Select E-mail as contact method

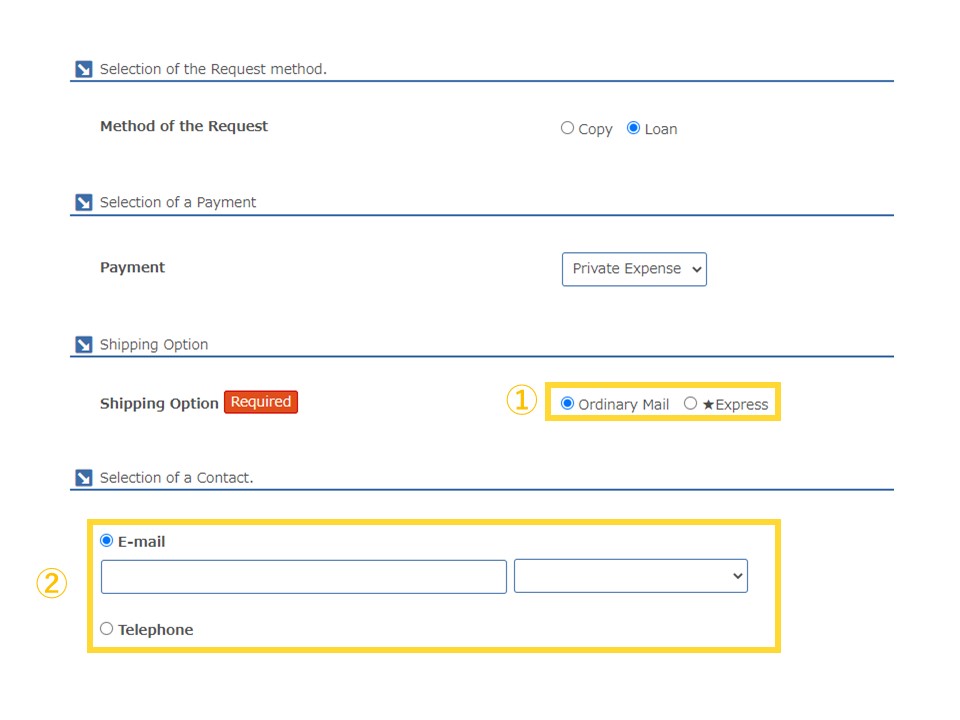107,541
